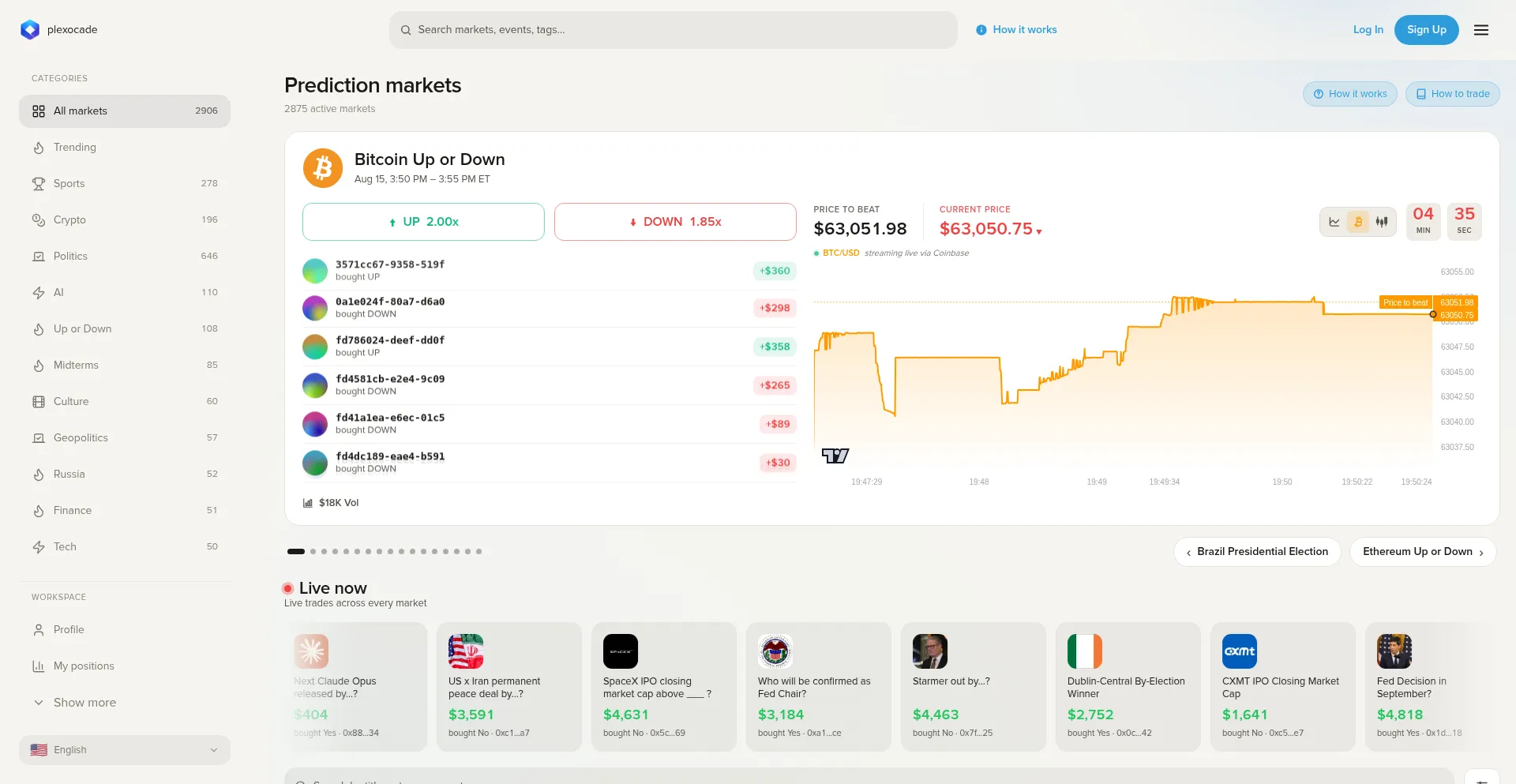Click the Bitcoin coin icon
Viewport: 1516px width, 784px height.
(323, 168)
